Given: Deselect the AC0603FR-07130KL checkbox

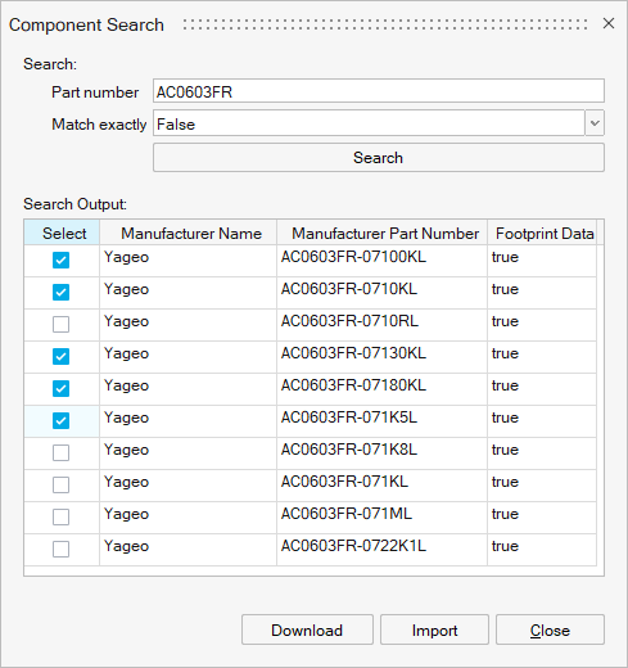Looking at the screenshot, I should [x=61, y=356].
